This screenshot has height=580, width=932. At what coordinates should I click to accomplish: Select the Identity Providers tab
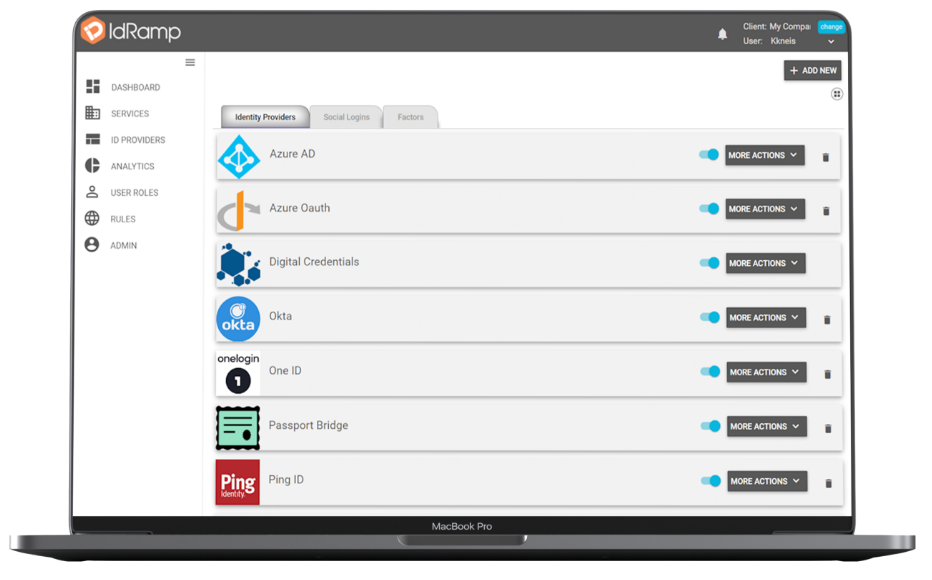click(x=265, y=117)
